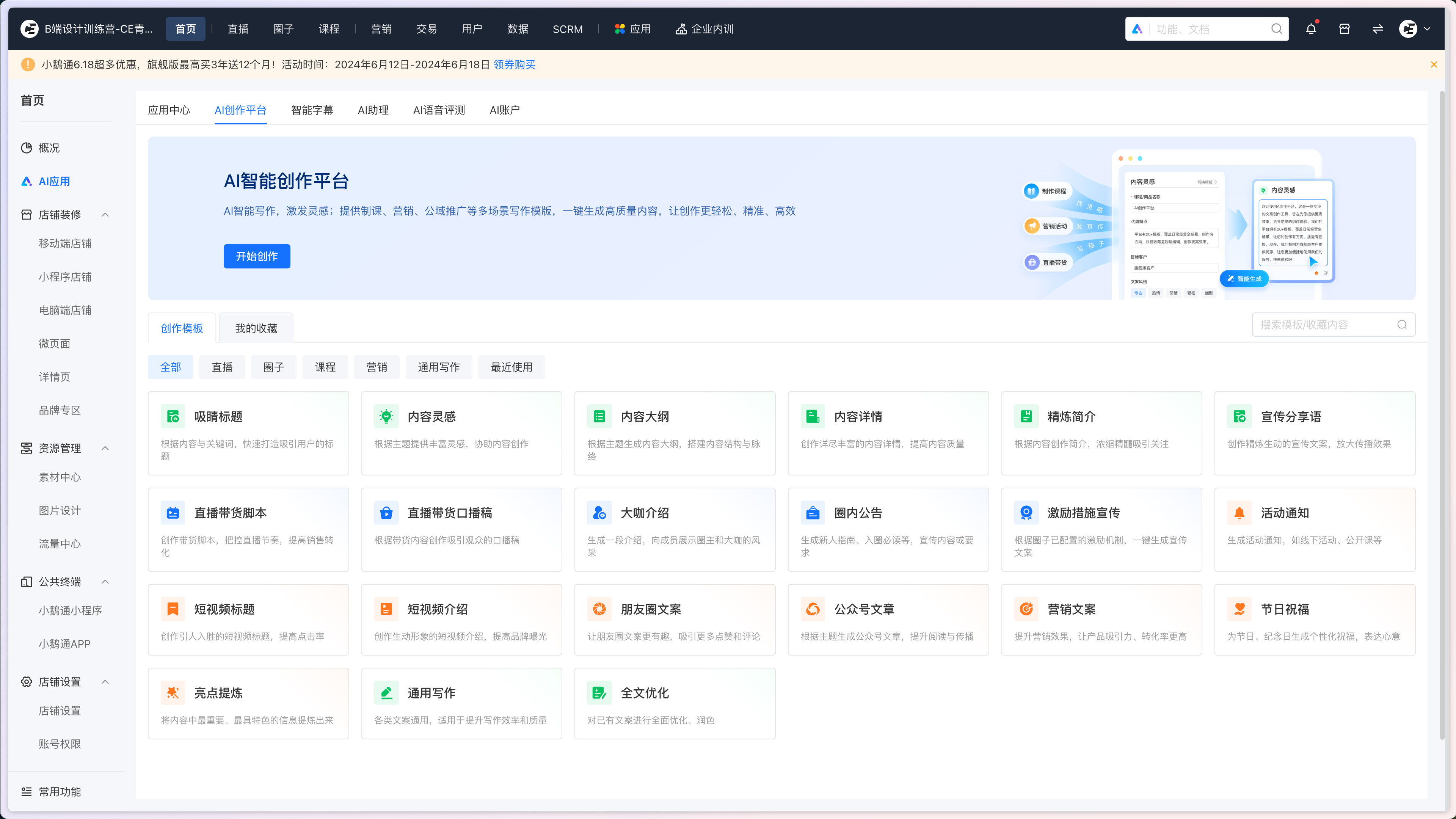Select the 内容灵感 lightbulb template icon

click(x=386, y=417)
